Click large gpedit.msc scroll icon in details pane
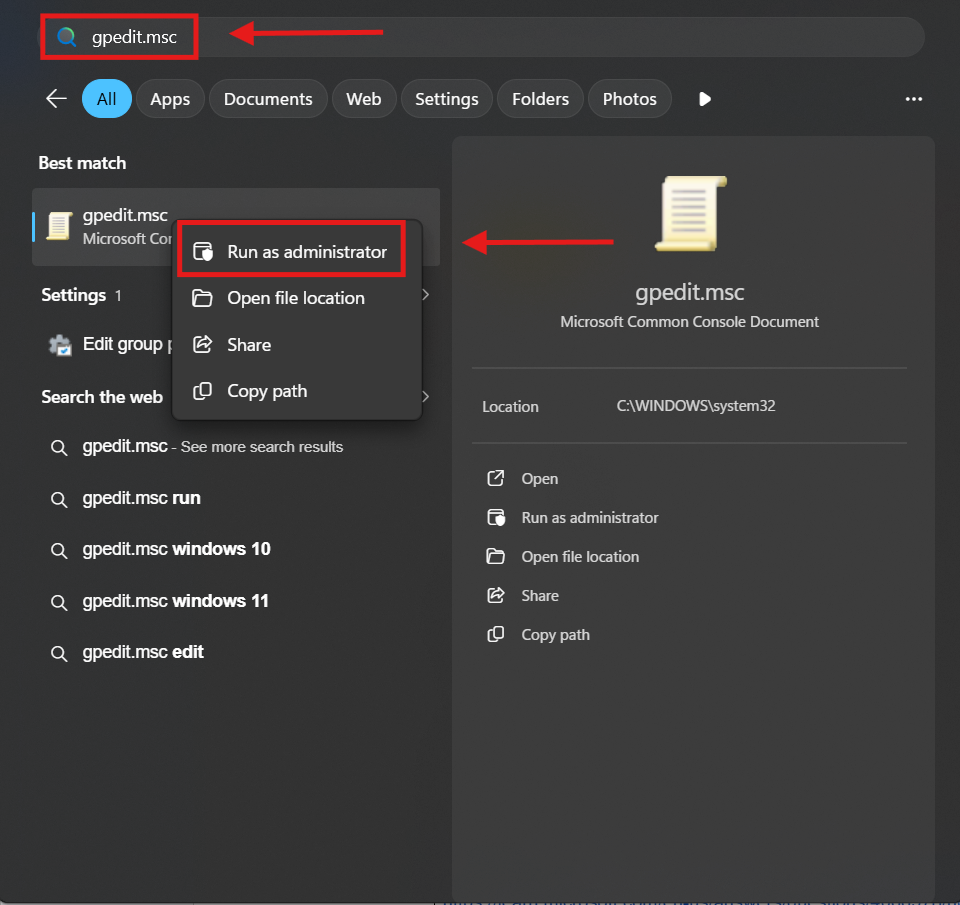Viewport: 960px width, 905px height. (690, 213)
